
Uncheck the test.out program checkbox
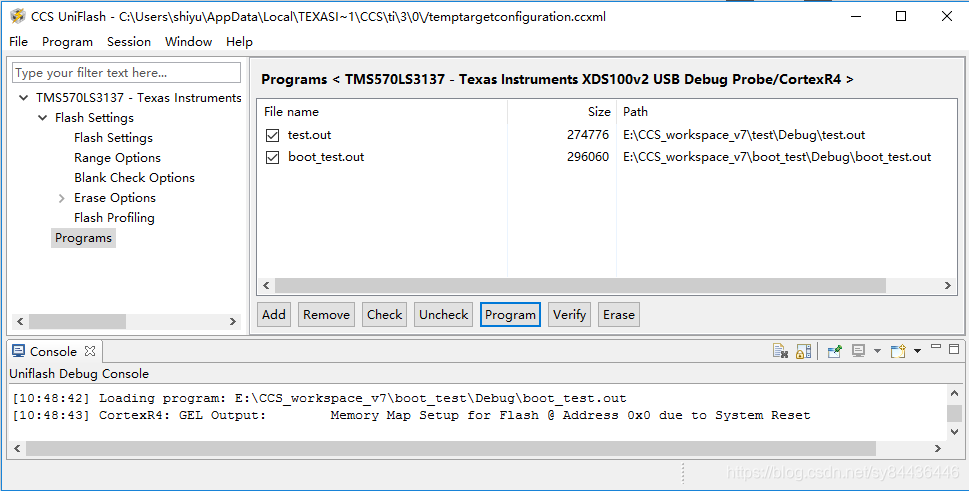(x=273, y=135)
